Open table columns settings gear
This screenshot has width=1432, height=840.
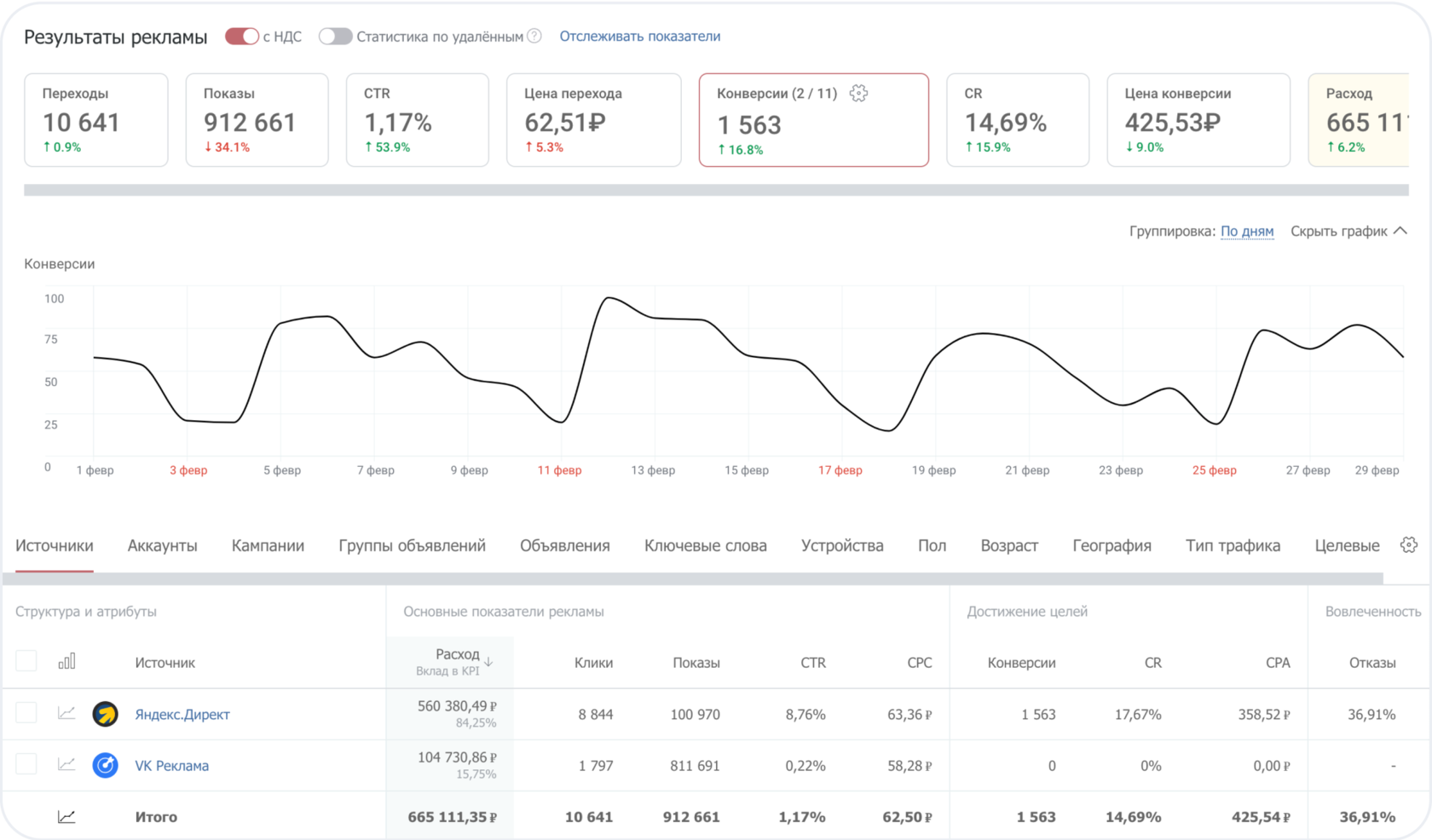click(x=1409, y=545)
